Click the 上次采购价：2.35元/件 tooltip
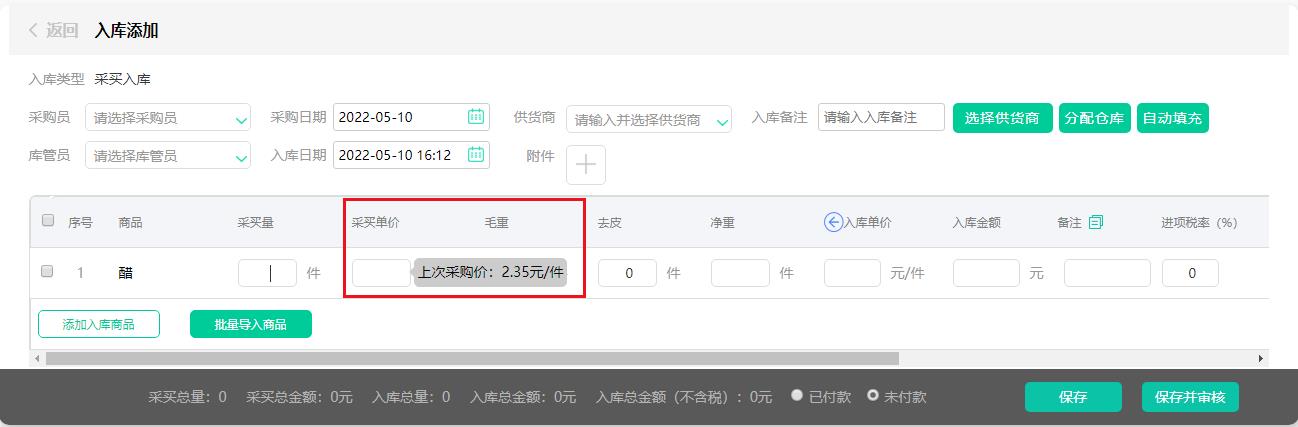This screenshot has width=1298, height=427. pyautogui.click(x=491, y=272)
